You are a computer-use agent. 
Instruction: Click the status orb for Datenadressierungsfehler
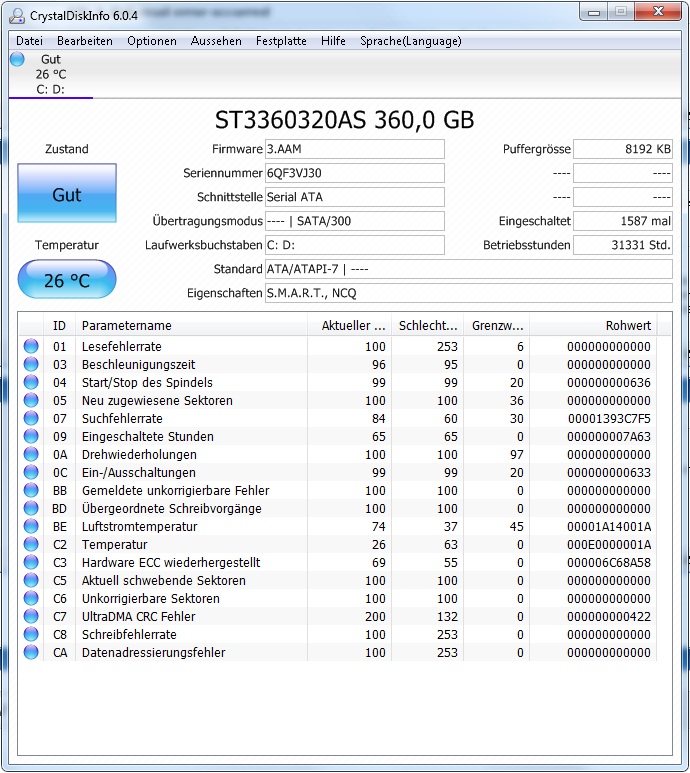point(31,652)
